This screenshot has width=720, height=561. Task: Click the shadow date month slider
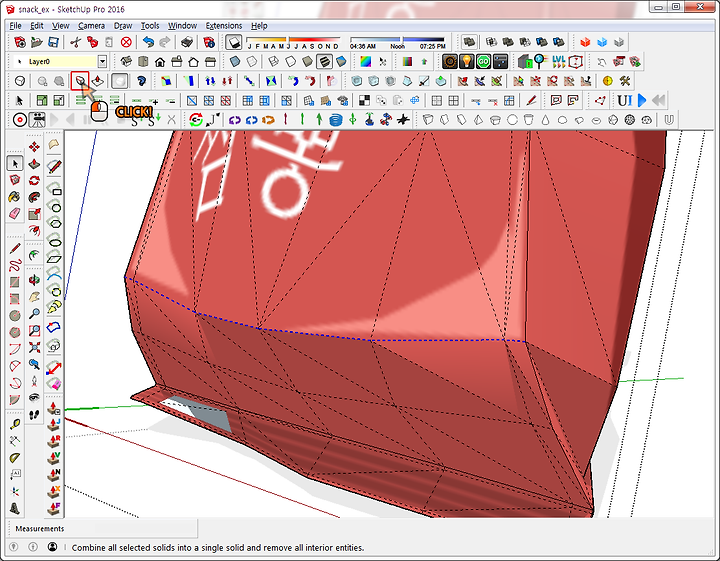[x=292, y=39]
